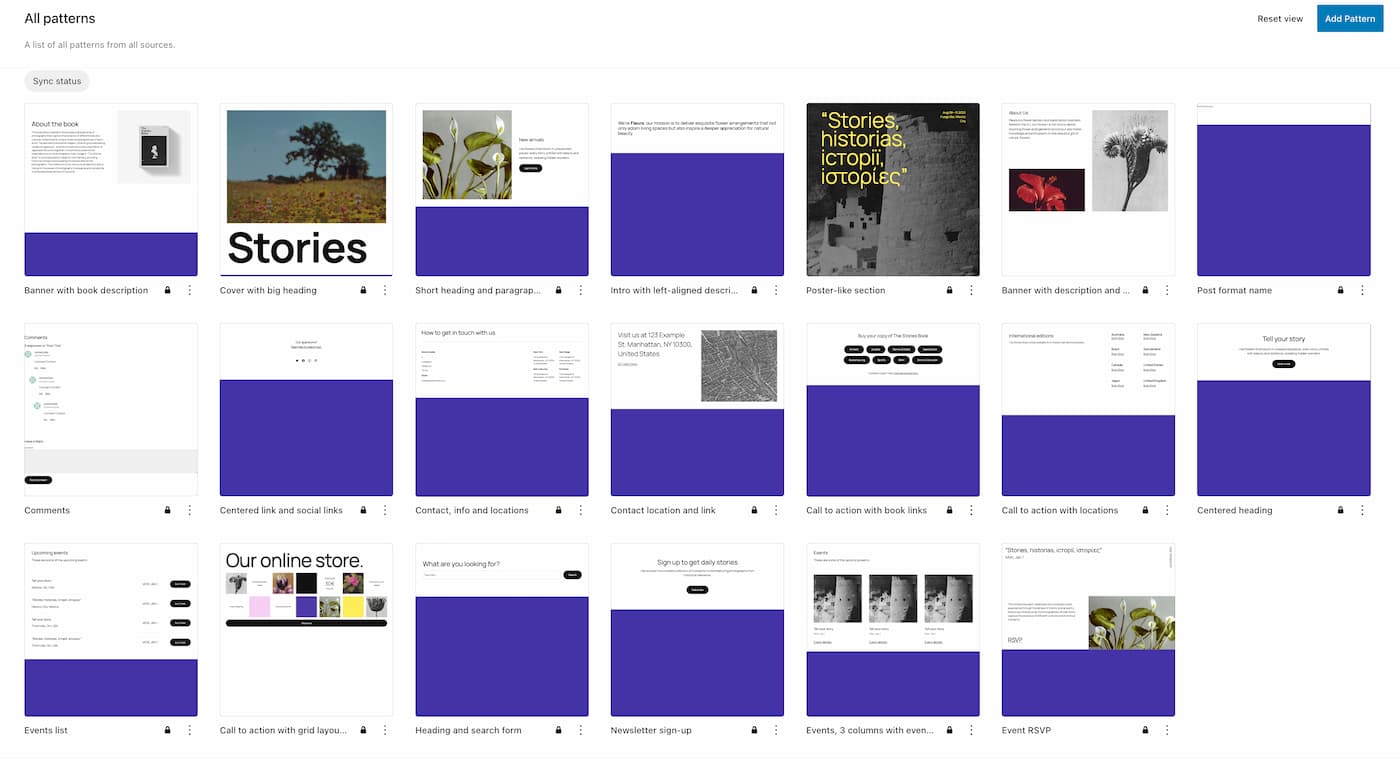The height and width of the screenshot is (762, 1400).
Task: Open the kebab menu for Events list pattern
Action: pos(190,730)
